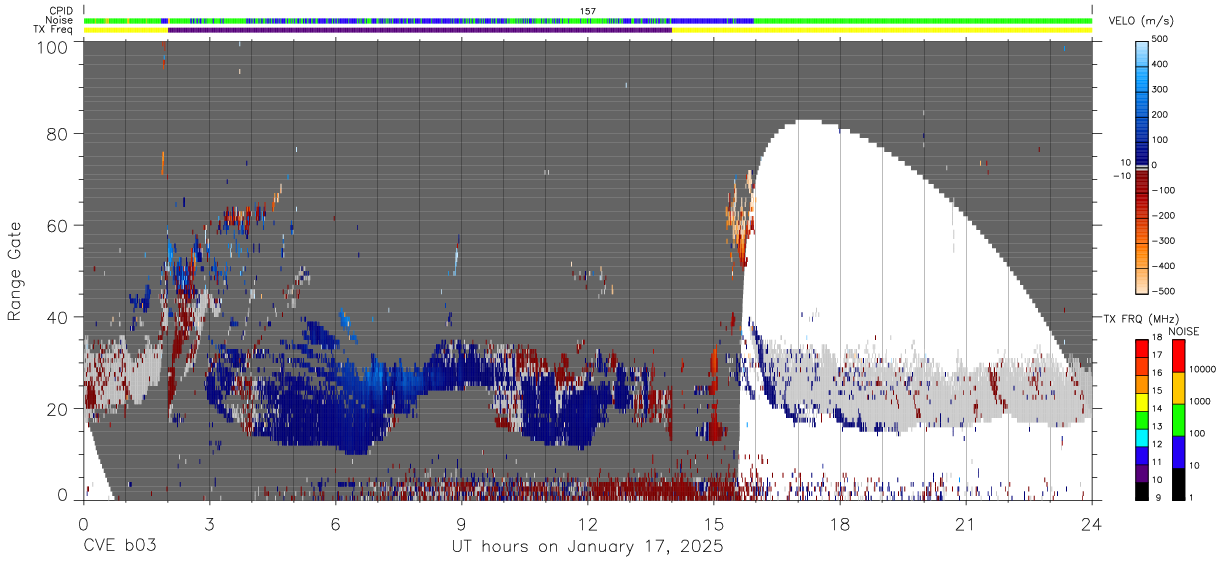Click the x-axis tick label '18'
Viewport: 1228px width, 567px height.
coord(840,523)
